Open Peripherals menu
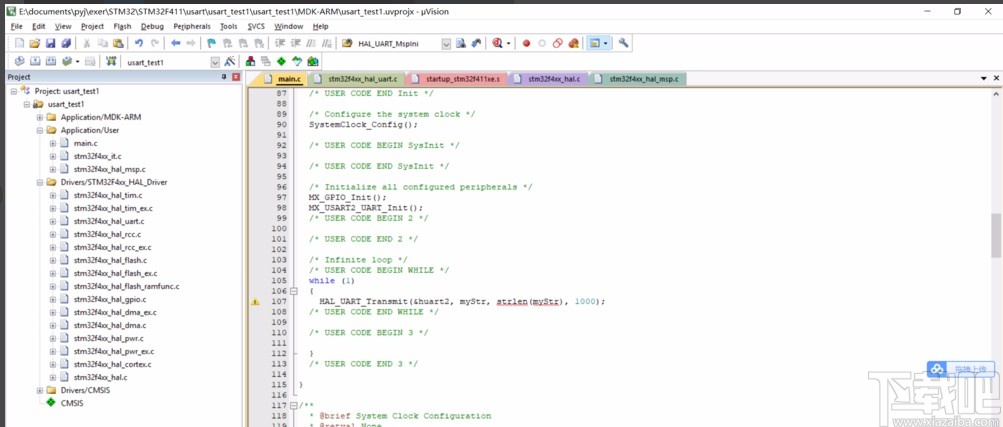The width and height of the screenshot is (1003, 427). tap(192, 26)
